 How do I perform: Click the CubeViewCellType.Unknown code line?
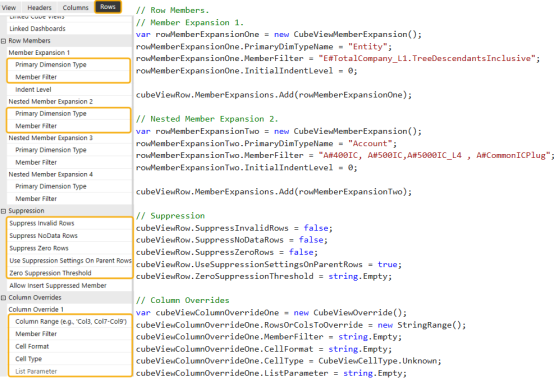tap(289, 361)
